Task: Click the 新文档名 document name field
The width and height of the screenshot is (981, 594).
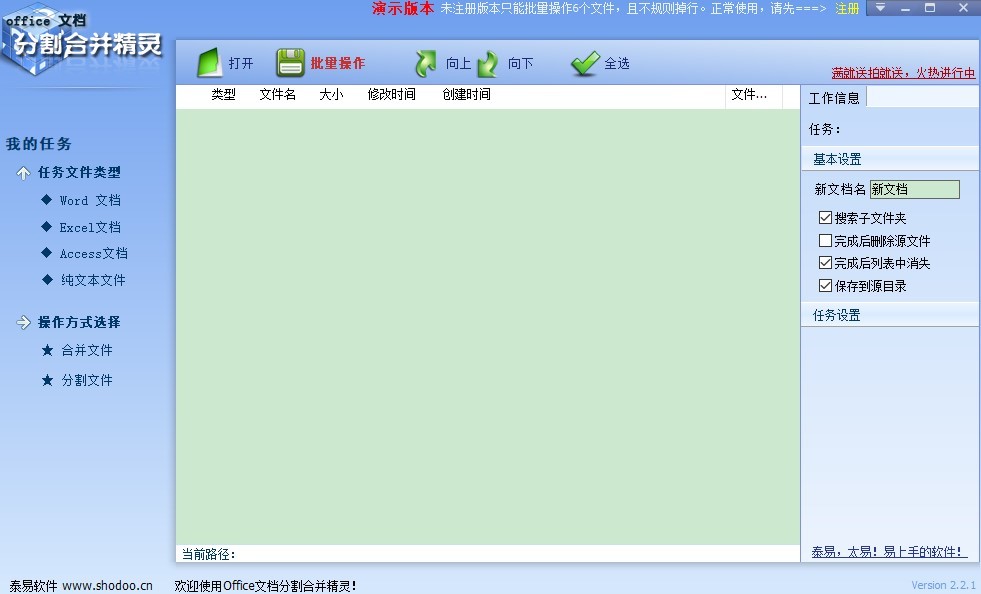Action: click(x=915, y=189)
